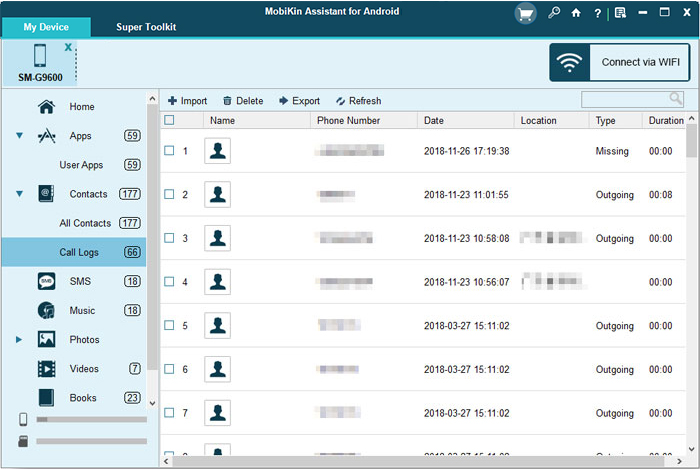Viewport: 700px width, 469px height.
Task: Click the Contacts address book icon
Action: [x=46, y=194]
